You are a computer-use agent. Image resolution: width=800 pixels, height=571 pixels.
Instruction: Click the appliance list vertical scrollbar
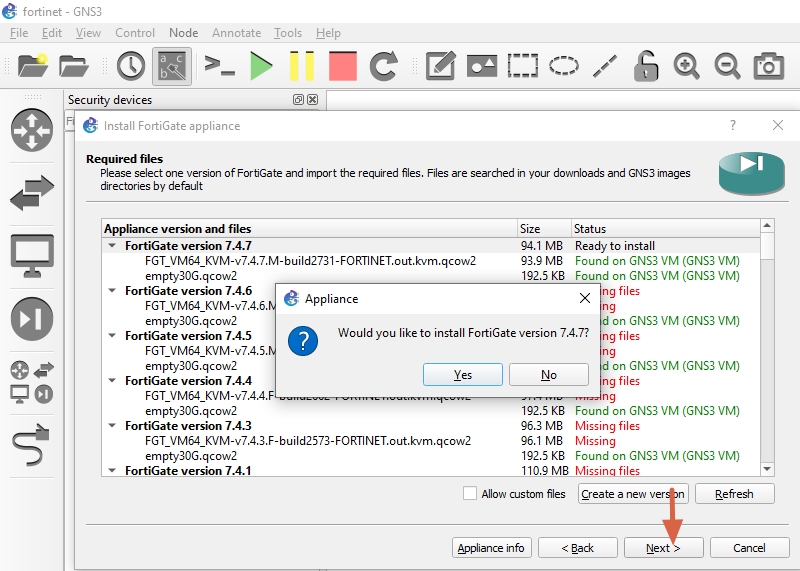point(767,350)
